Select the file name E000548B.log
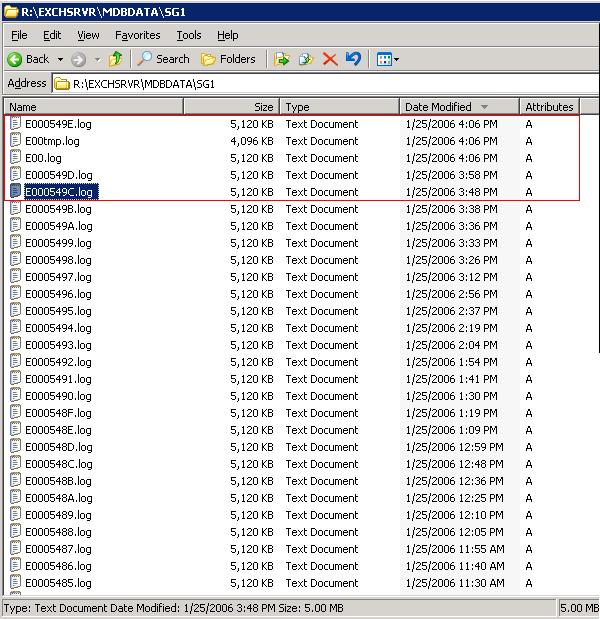The width and height of the screenshot is (600, 619). point(58,481)
